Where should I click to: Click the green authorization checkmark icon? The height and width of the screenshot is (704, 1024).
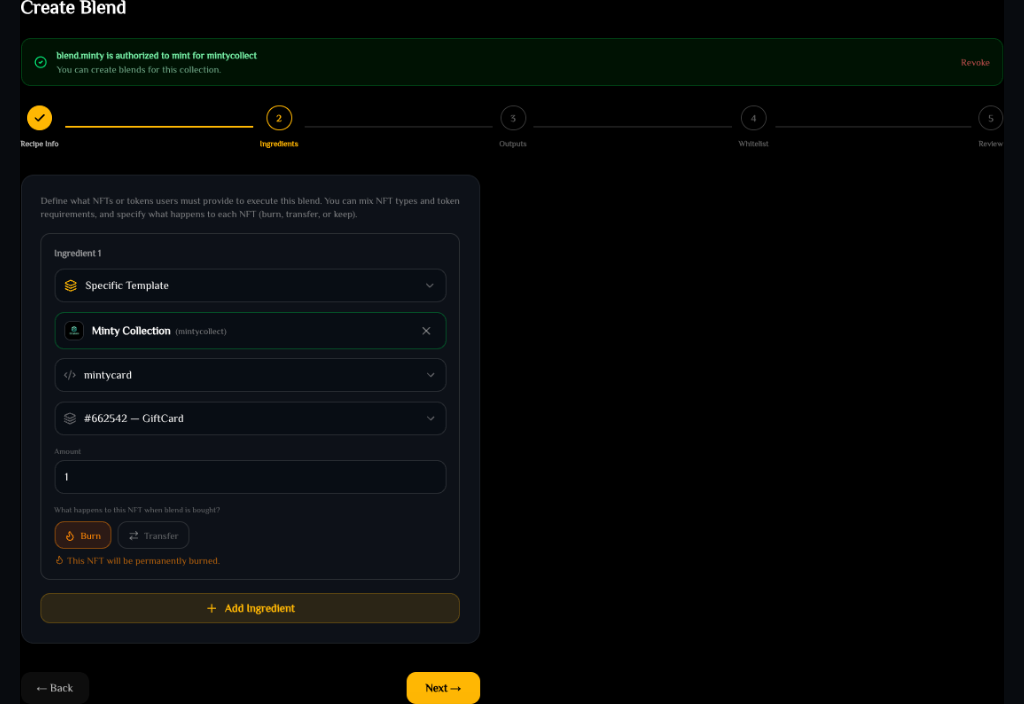[x=40, y=62]
